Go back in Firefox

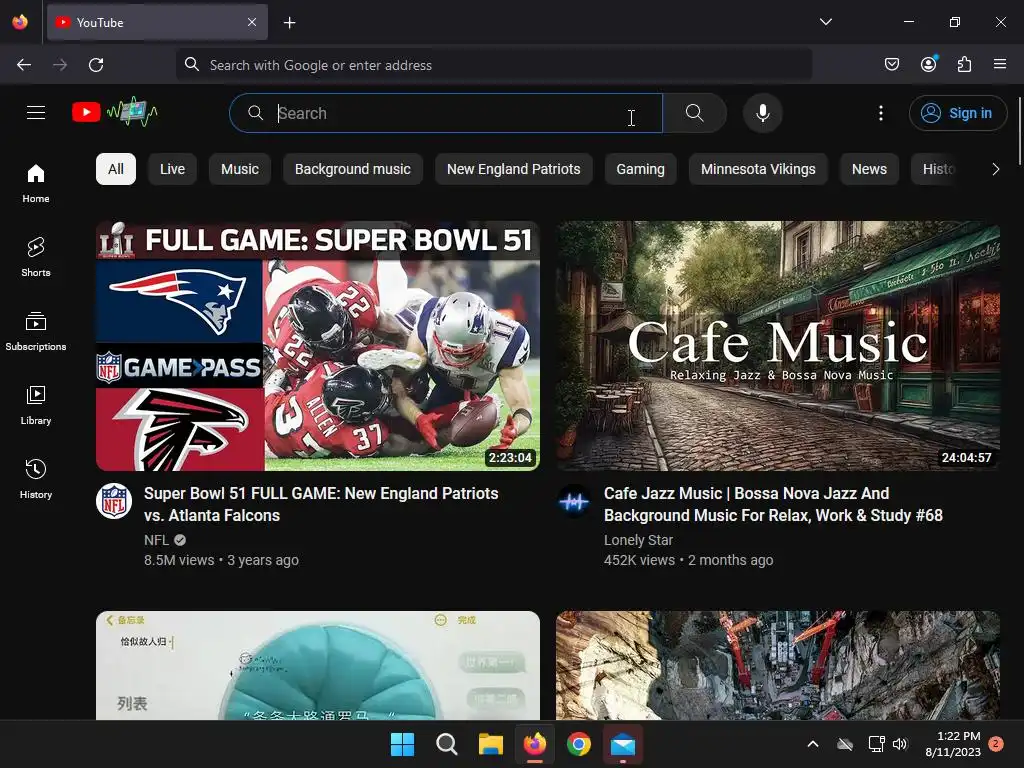coord(24,65)
